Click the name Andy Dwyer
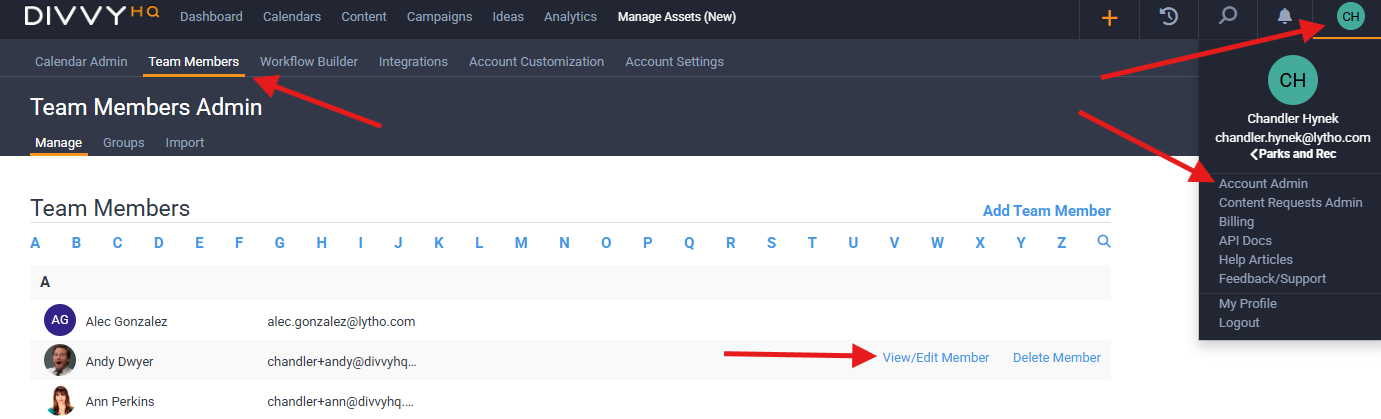The height and width of the screenshot is (419, 1381). click(119, 361)
